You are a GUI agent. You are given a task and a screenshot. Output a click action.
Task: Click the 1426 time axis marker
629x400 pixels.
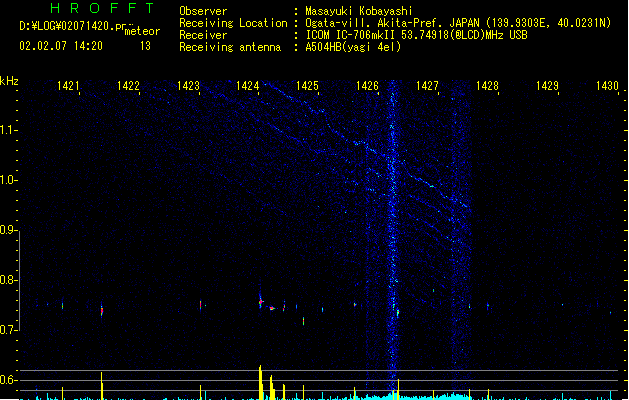pyautogui.click(x=367, y=86)
